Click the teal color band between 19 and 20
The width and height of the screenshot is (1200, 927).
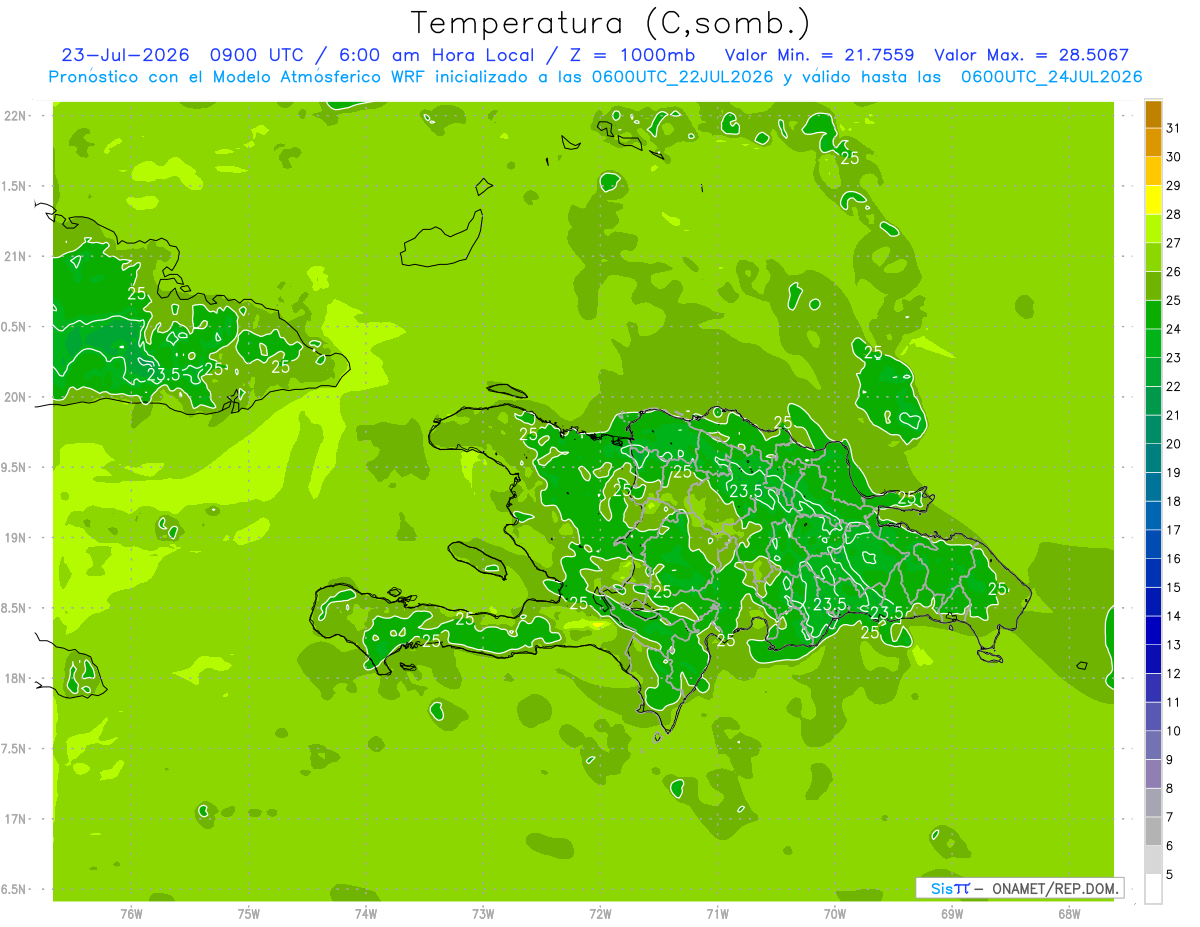(1153, 459)
